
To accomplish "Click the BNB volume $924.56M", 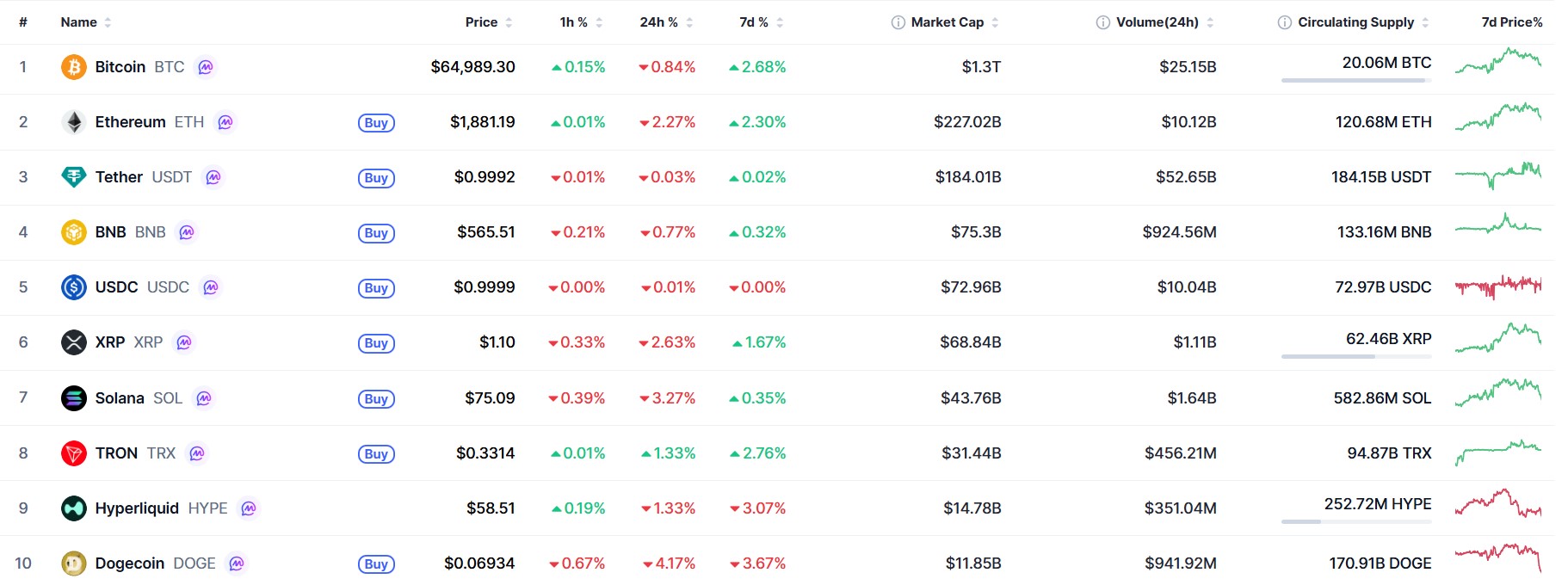I will [x=1180, y=232].
